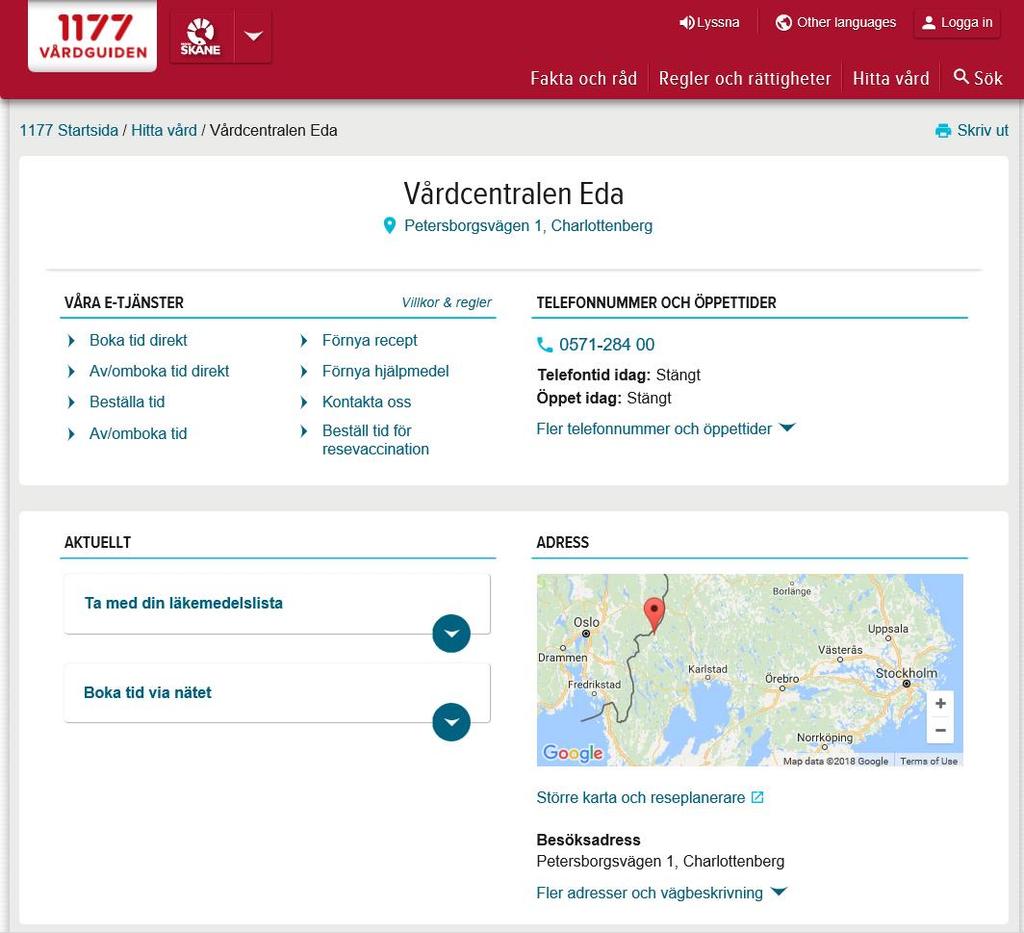This screenshot has height=933, width=1024.
Task: Click the Region Skåne logo button
Action: coord(201,38)
